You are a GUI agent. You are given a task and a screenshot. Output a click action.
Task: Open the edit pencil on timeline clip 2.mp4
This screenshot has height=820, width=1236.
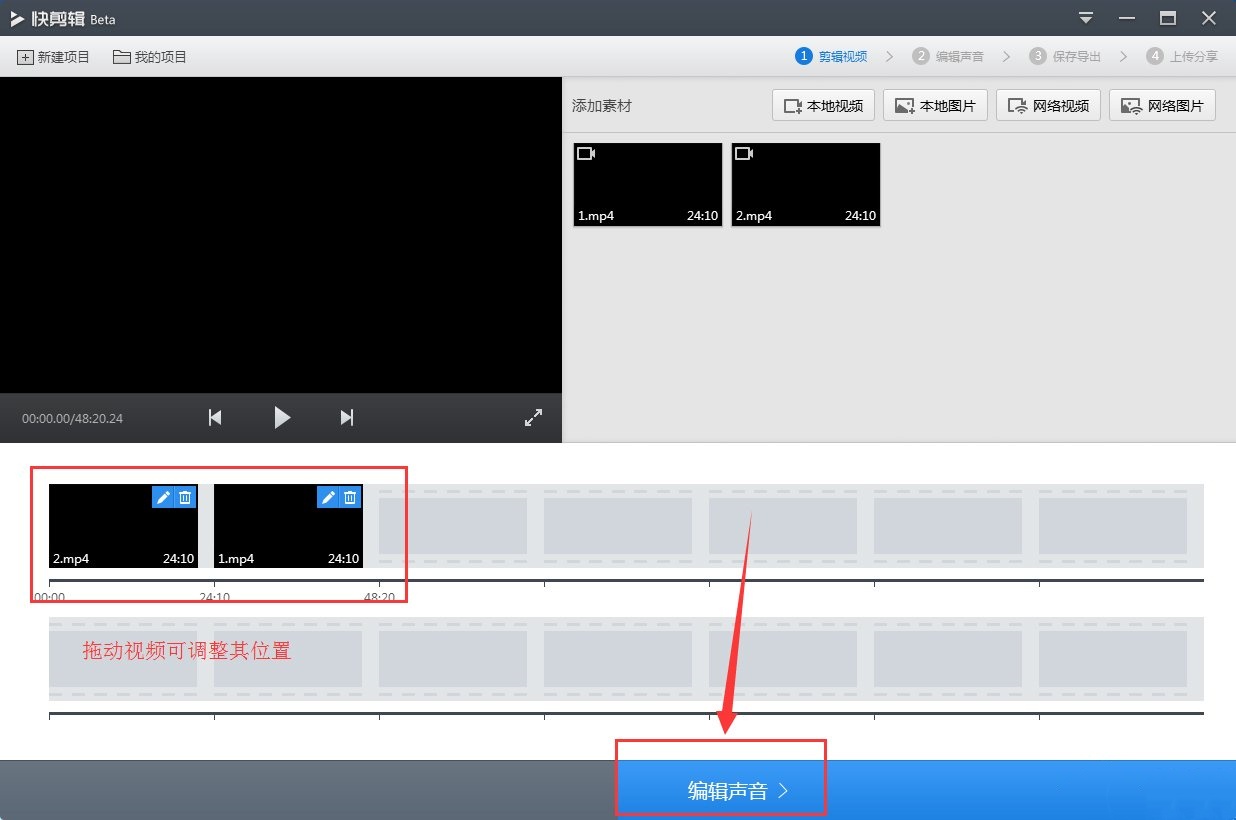(162, 497)
